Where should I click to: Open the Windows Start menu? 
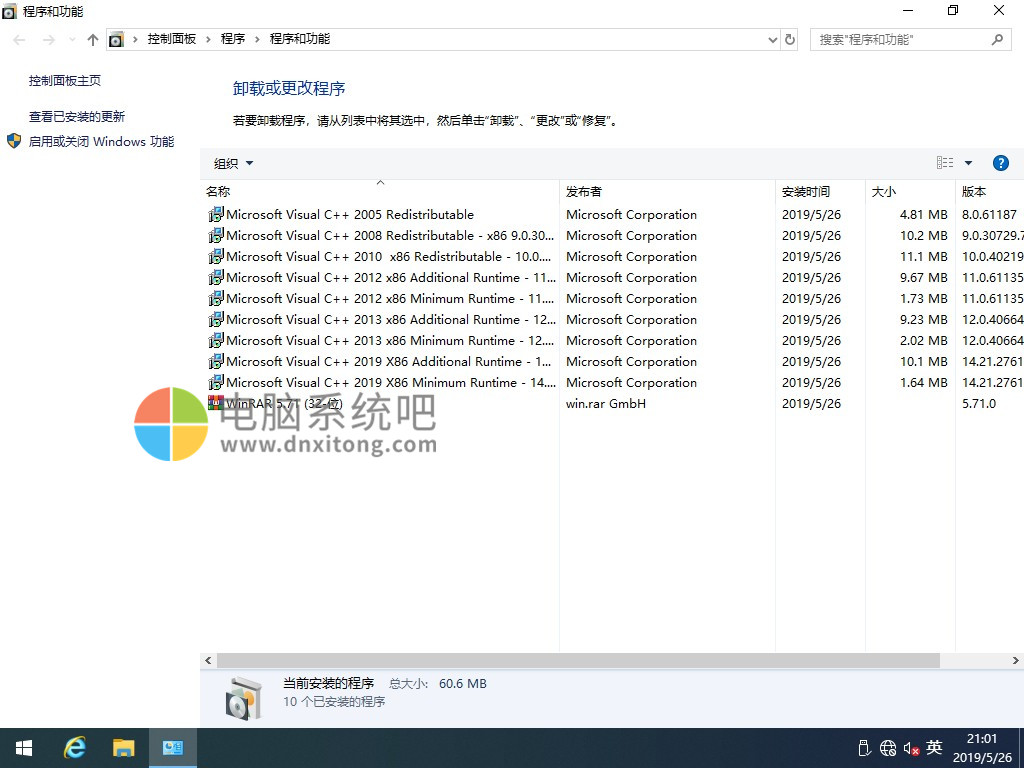coord(24,748)
